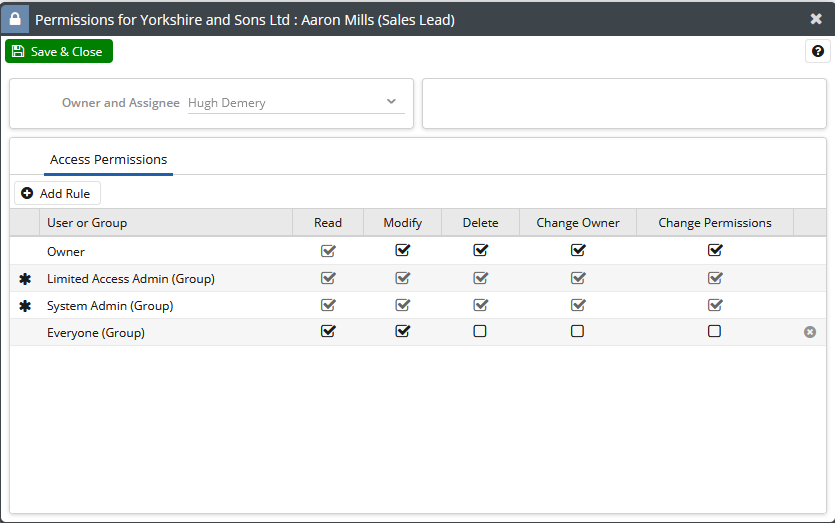835x523 pixels.
Task: Add a new access rule
Action: pos(57,193)
